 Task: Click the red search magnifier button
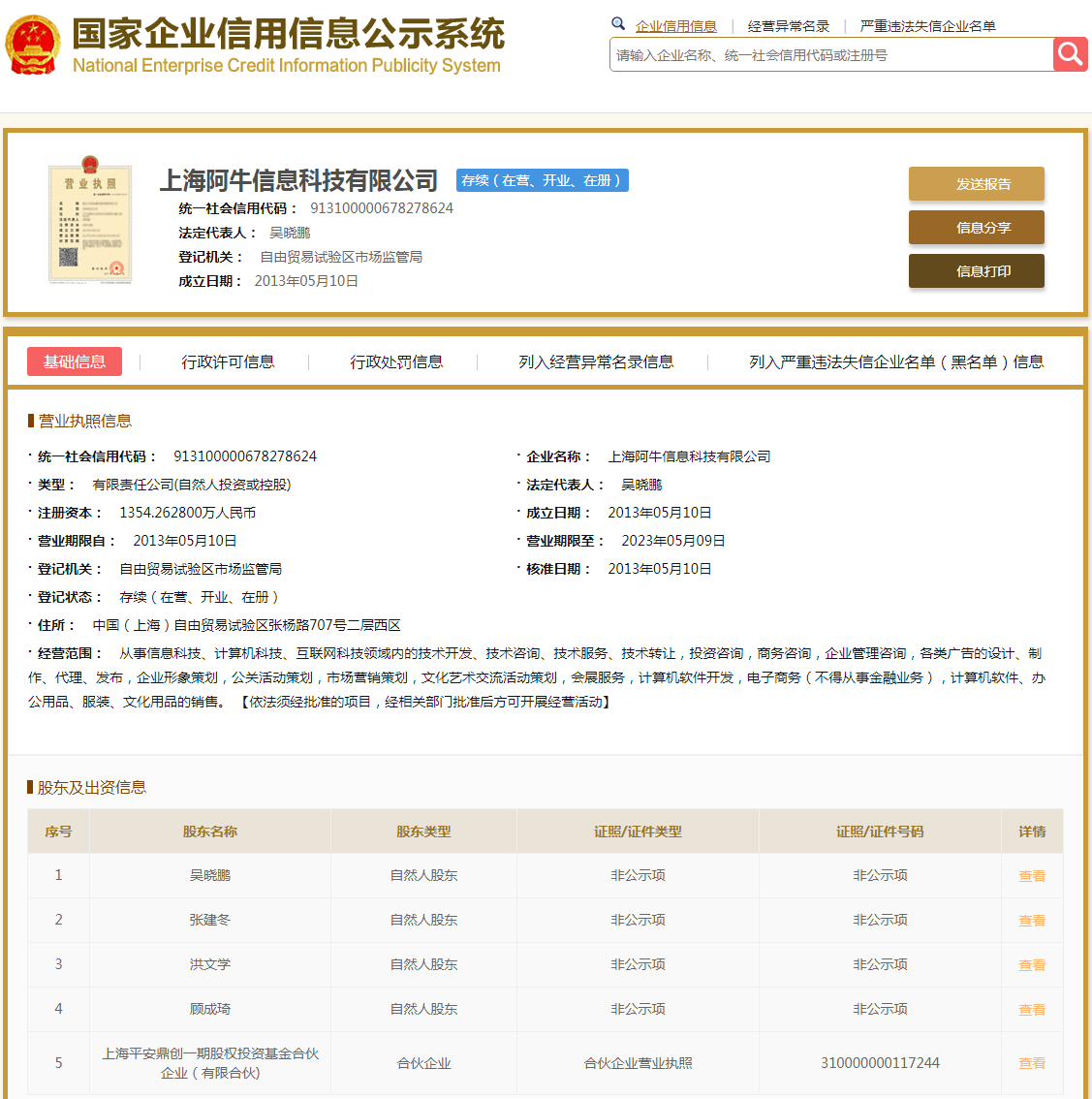1070,54
